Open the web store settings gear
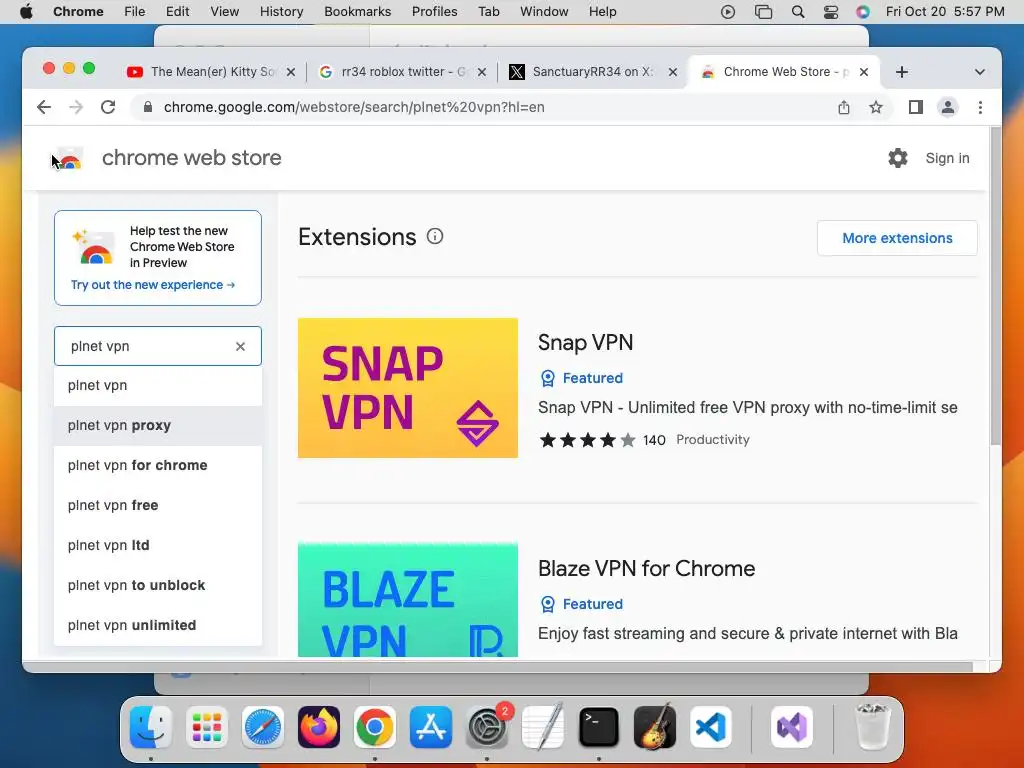The height and width of the screenshot is (768, 1024). [x=898, y=158]
